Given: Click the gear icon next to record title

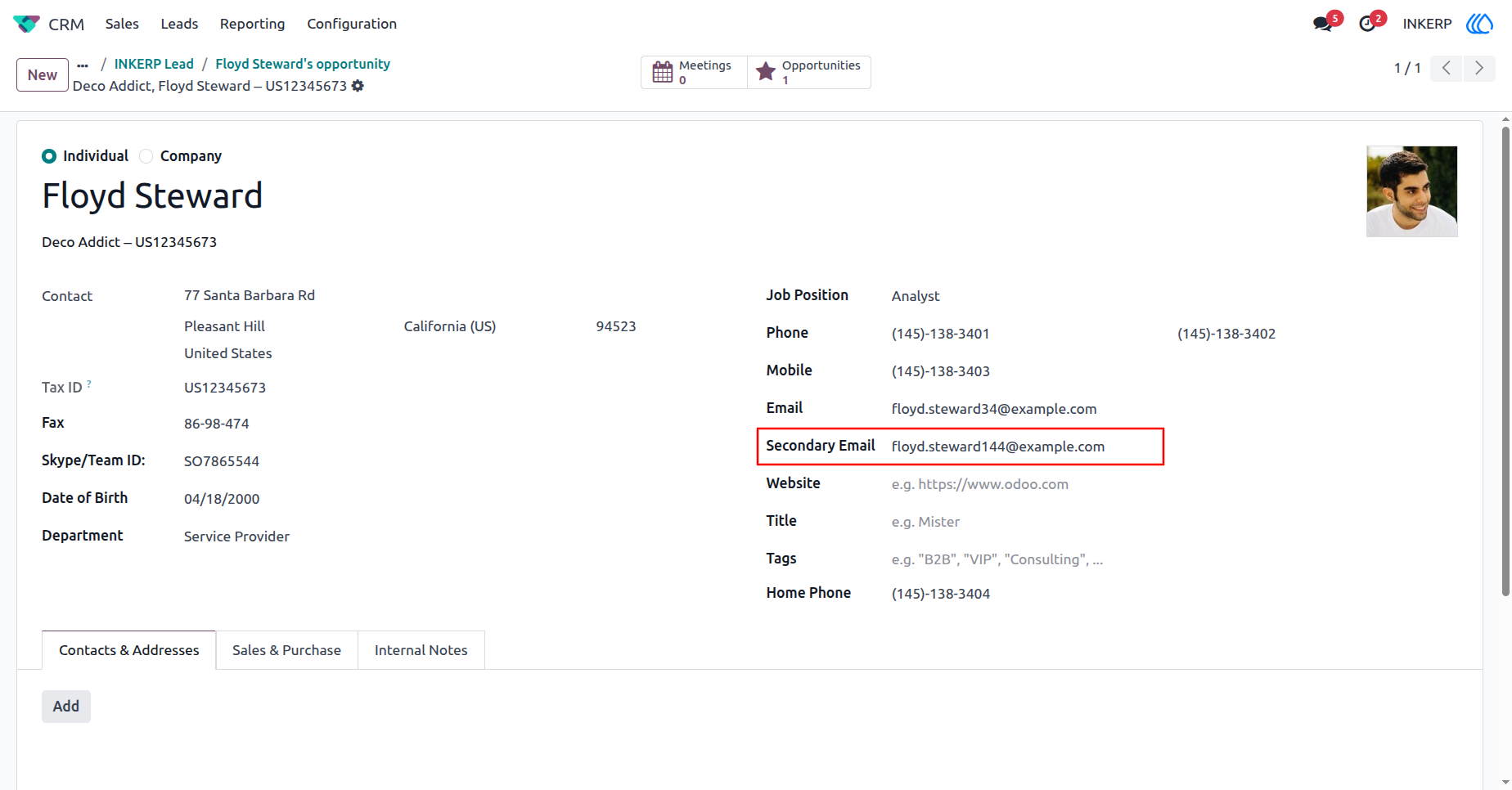Looking at the screenshot, I should (x=358, y=86).
